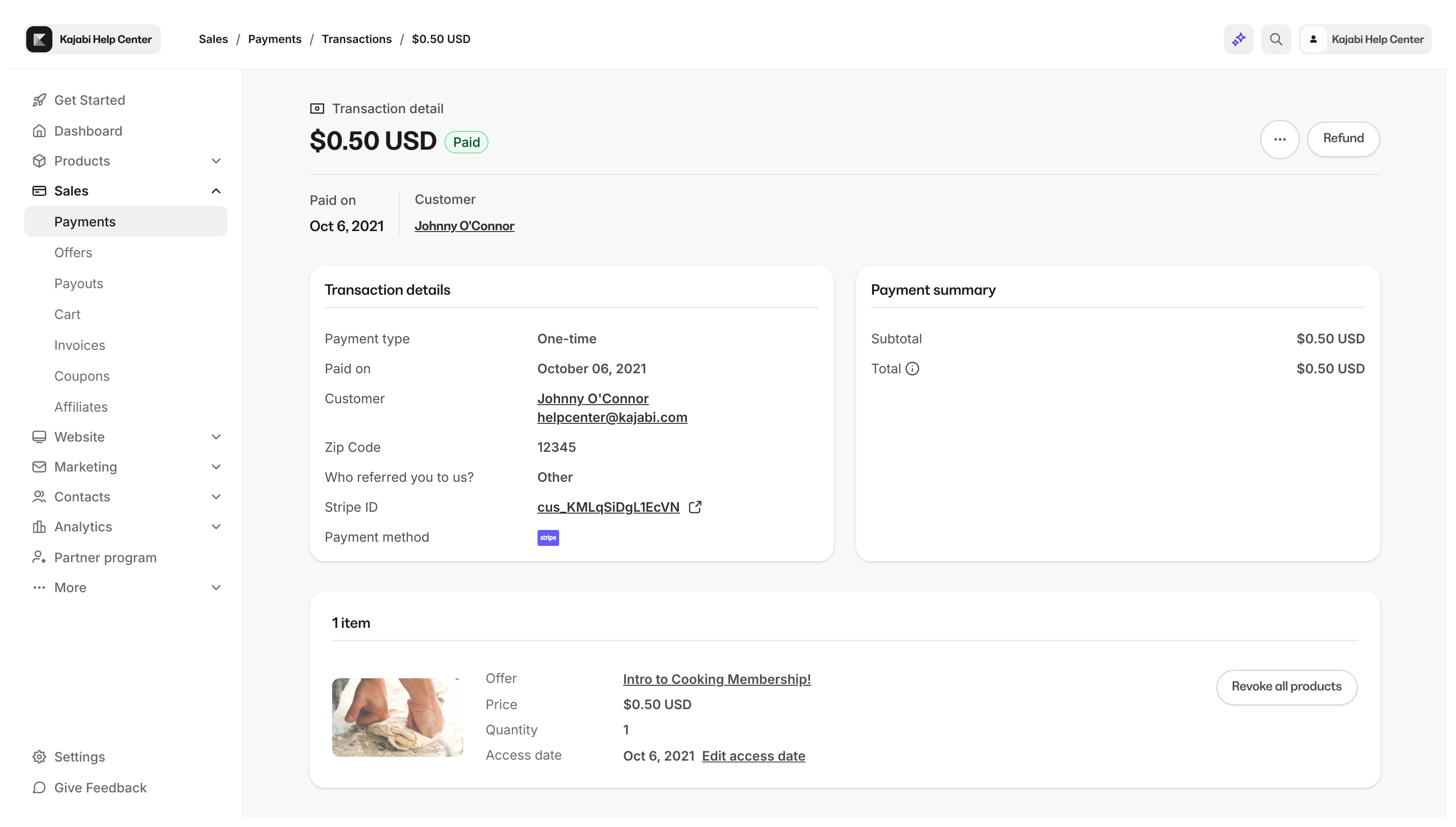The height and width of the screenshot is (827, 1456).
Task: Select the Dashboard icon in the sidebar
Action: pyautogui.click(x=39, y=131)
